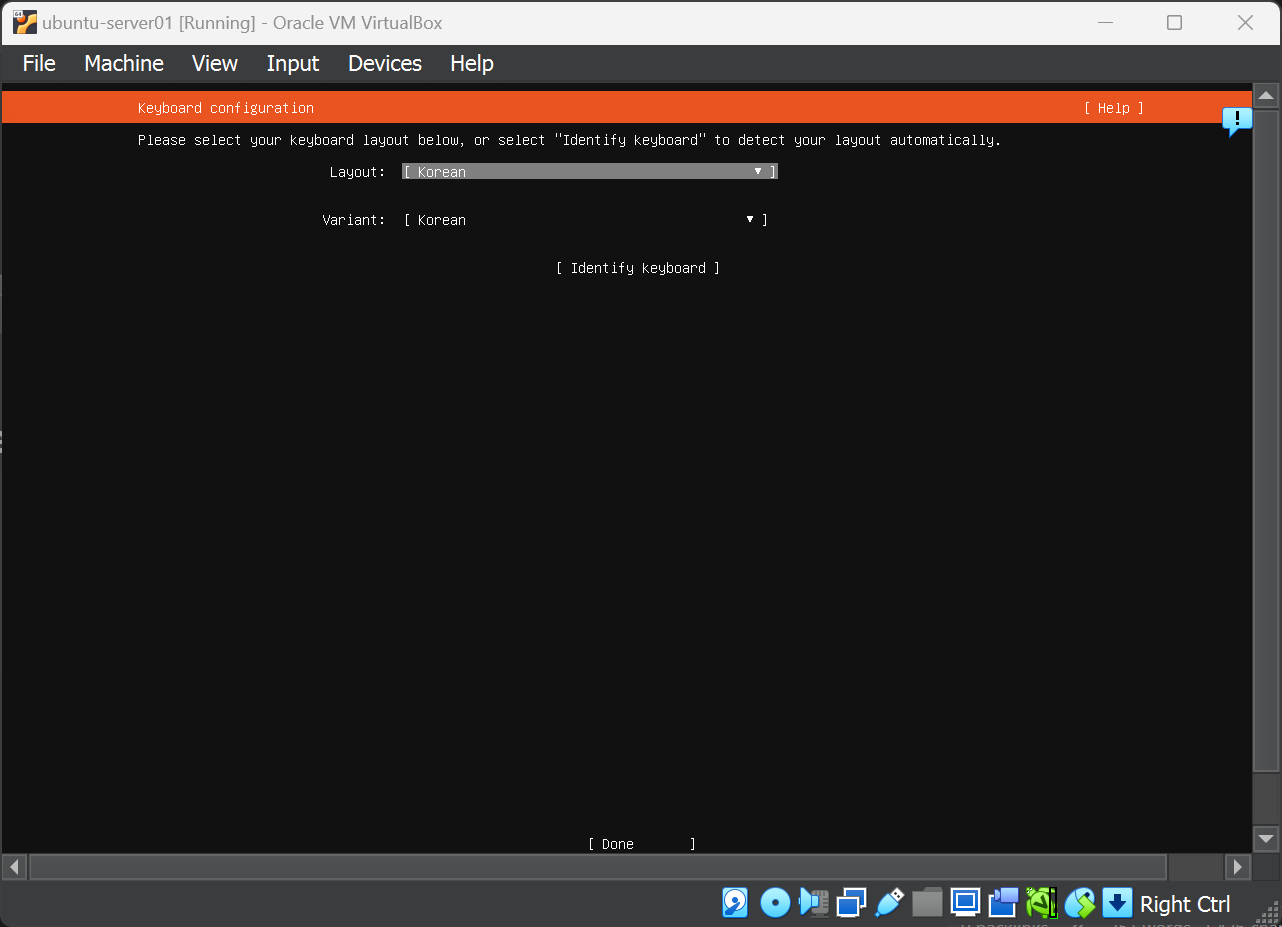1282x927 pixels.
Task: Click the mouse integration status icon
Action: [x=1079, y=903]
